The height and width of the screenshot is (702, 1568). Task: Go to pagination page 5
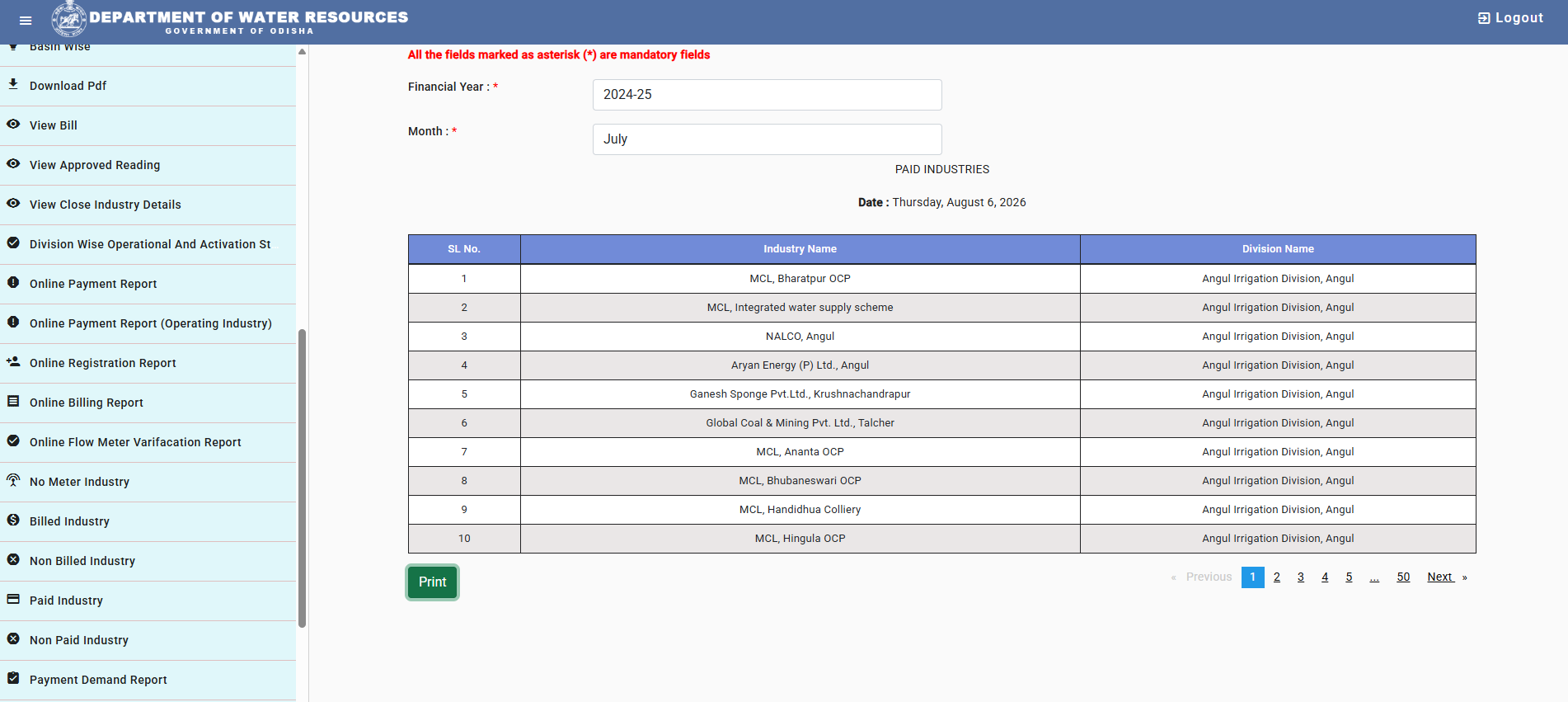[x=1349, y=577]
